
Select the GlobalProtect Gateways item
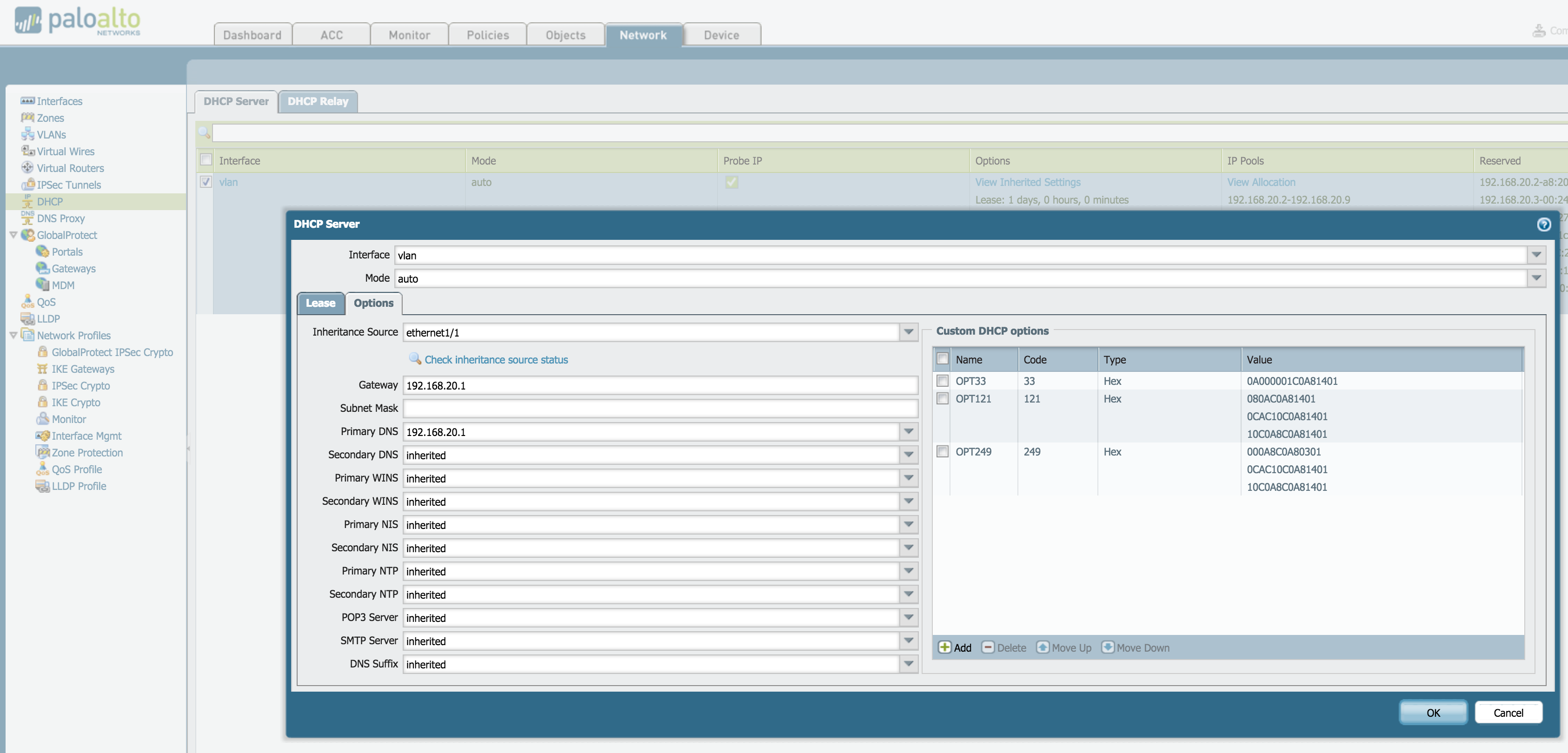click(73, 268)
